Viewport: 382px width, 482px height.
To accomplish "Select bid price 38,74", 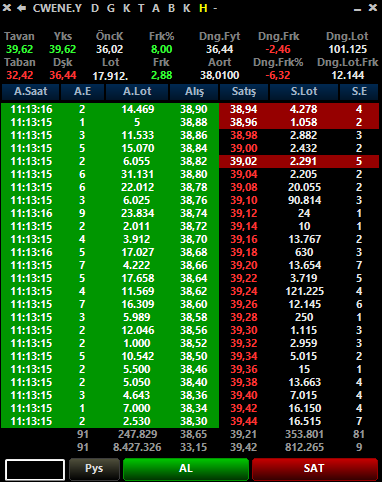I will (194, 213).
